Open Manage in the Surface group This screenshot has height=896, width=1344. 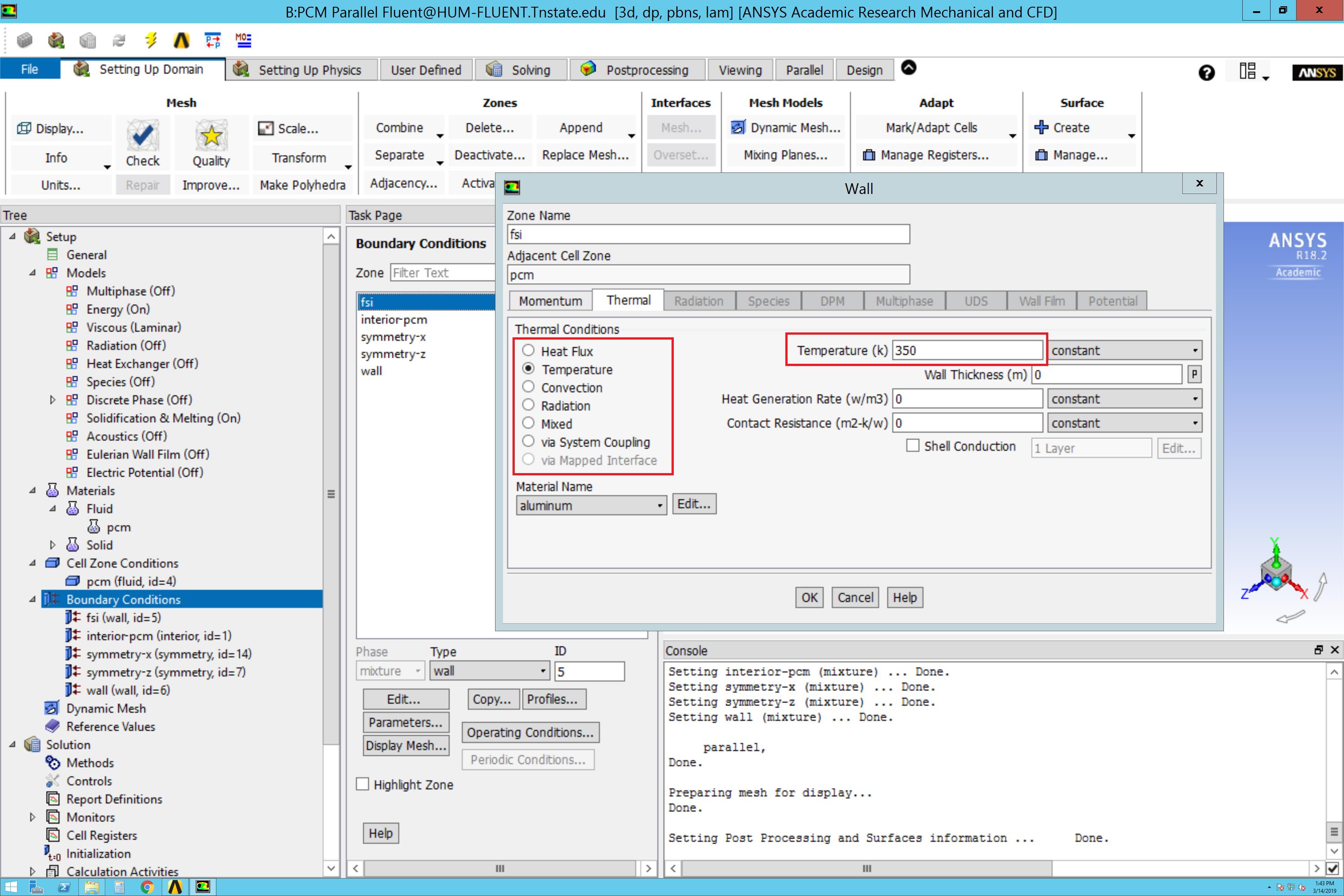pos(1072,155)
